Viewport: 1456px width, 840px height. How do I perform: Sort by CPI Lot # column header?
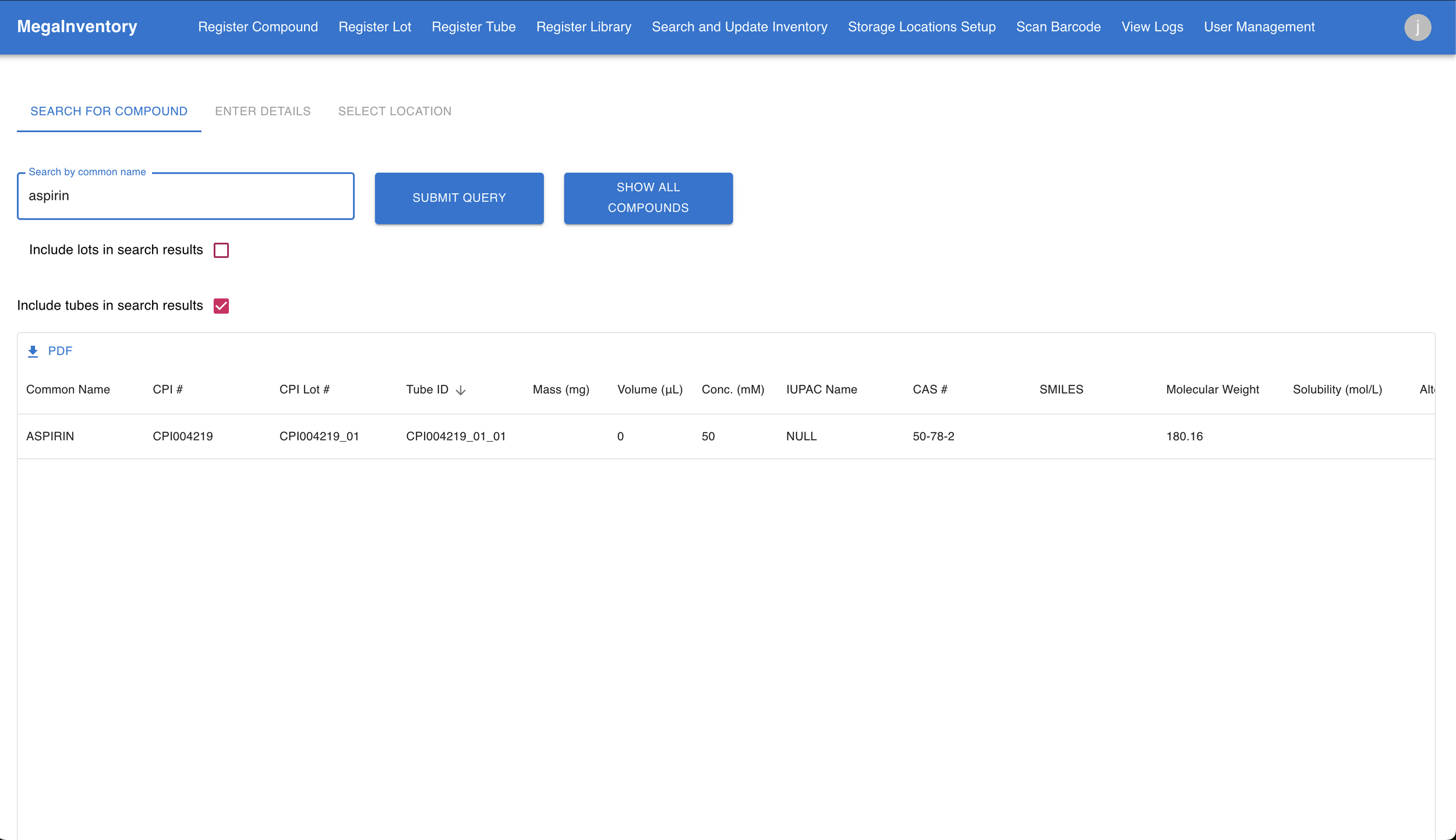coord(305,389)
